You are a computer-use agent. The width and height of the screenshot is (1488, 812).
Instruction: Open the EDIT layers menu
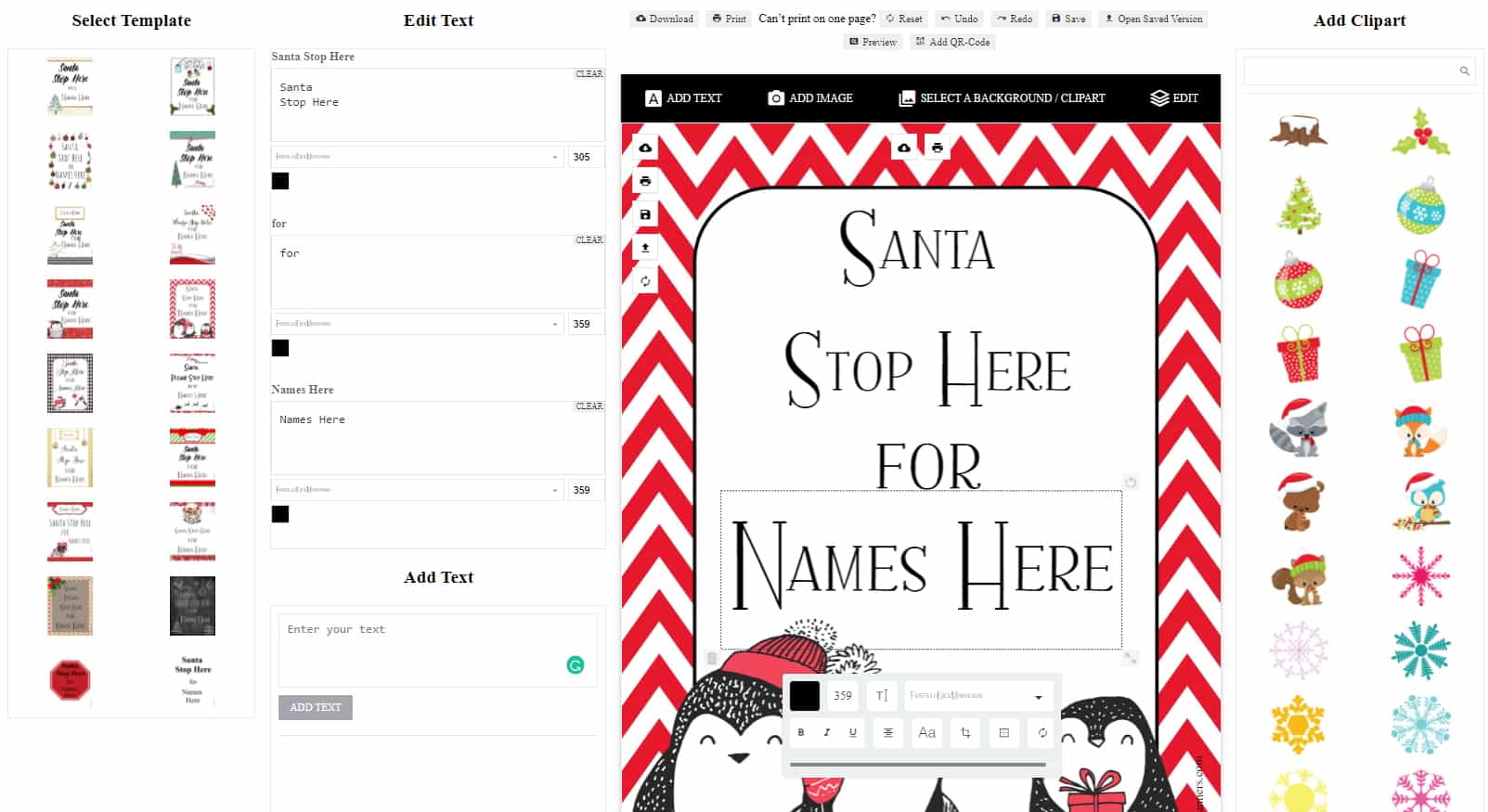pos(1174,97)
